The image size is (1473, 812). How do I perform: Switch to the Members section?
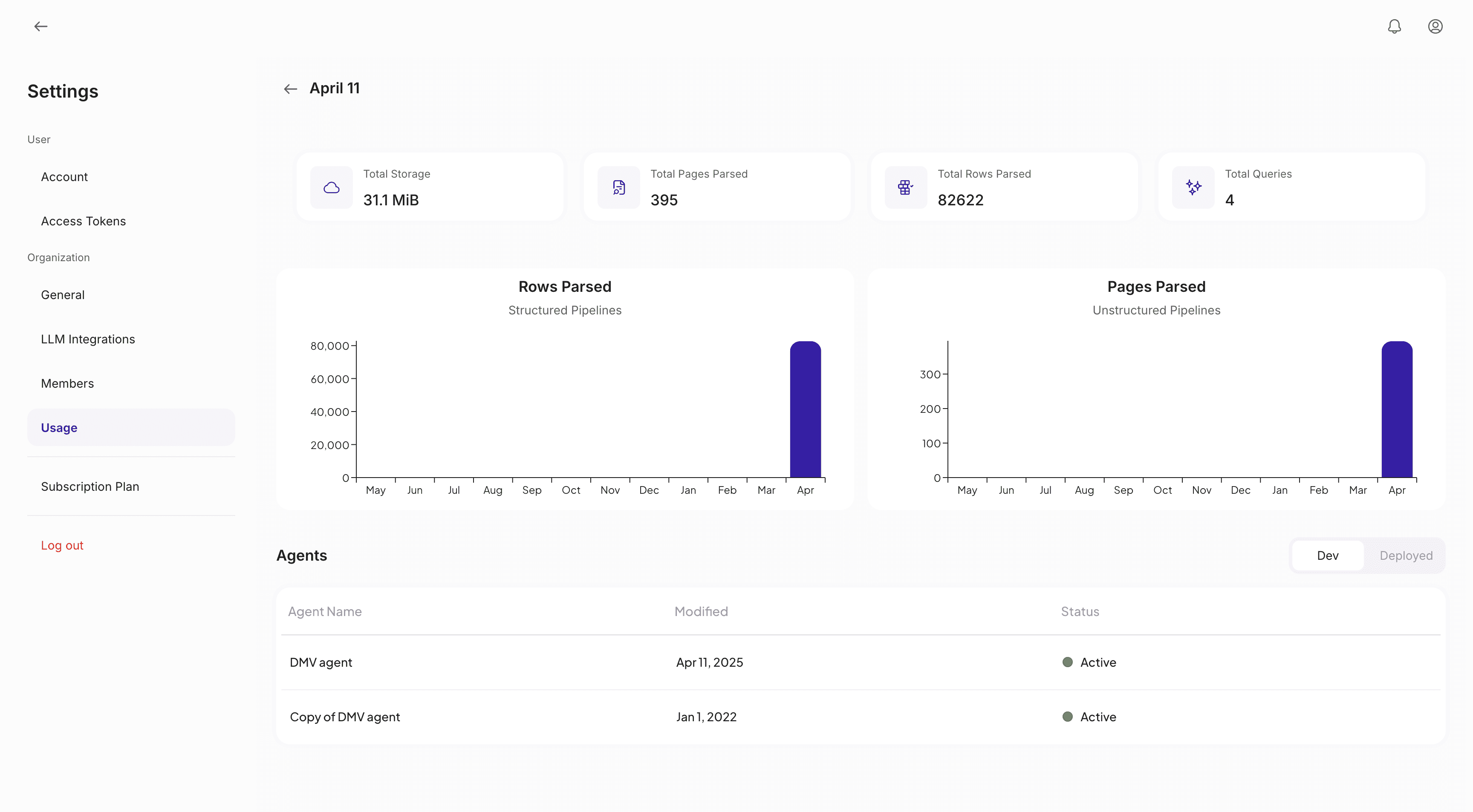point(67,383)
